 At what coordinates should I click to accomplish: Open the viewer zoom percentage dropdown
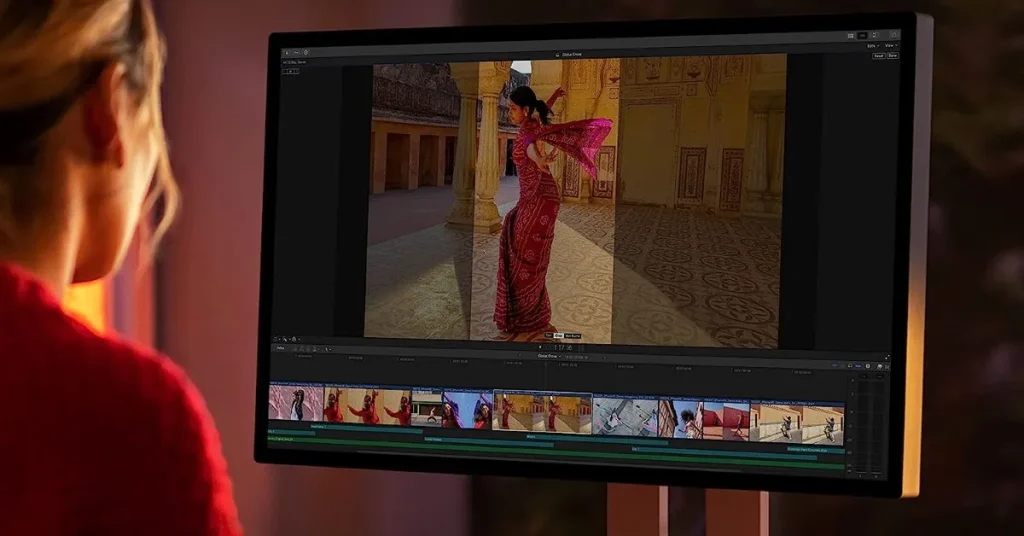click(x=872, y=46)
